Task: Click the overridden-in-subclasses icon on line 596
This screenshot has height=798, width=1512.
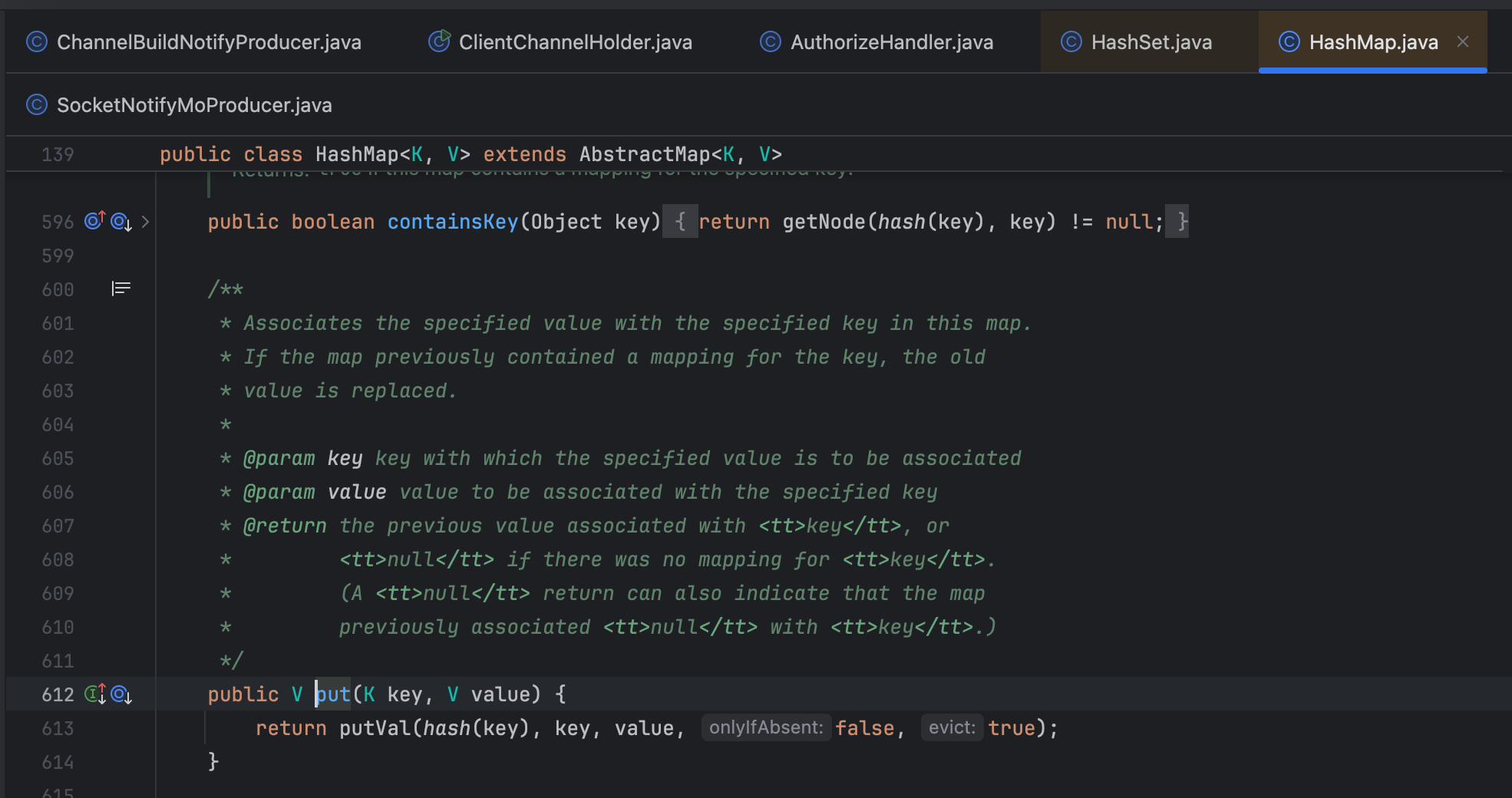Action: [121, 222]
